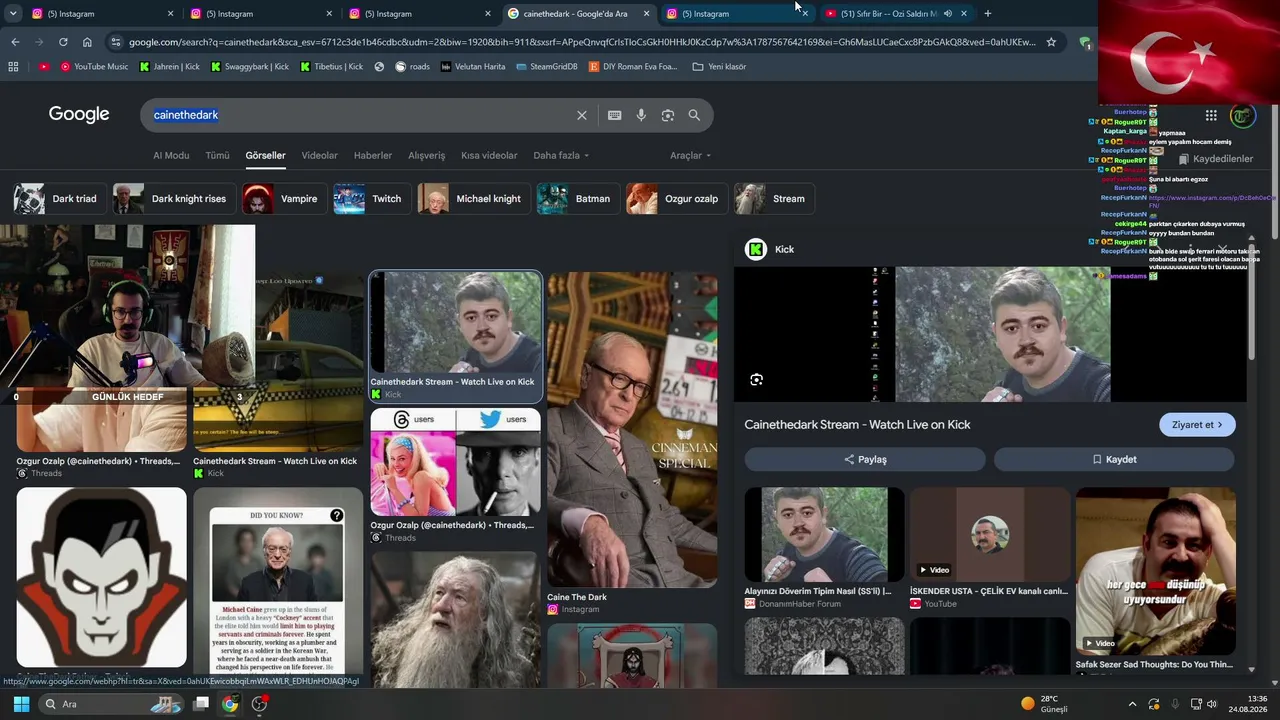The image size is (1280, 720).
Task: Click the Ziyaret et button
Action: pos(1197,425)
